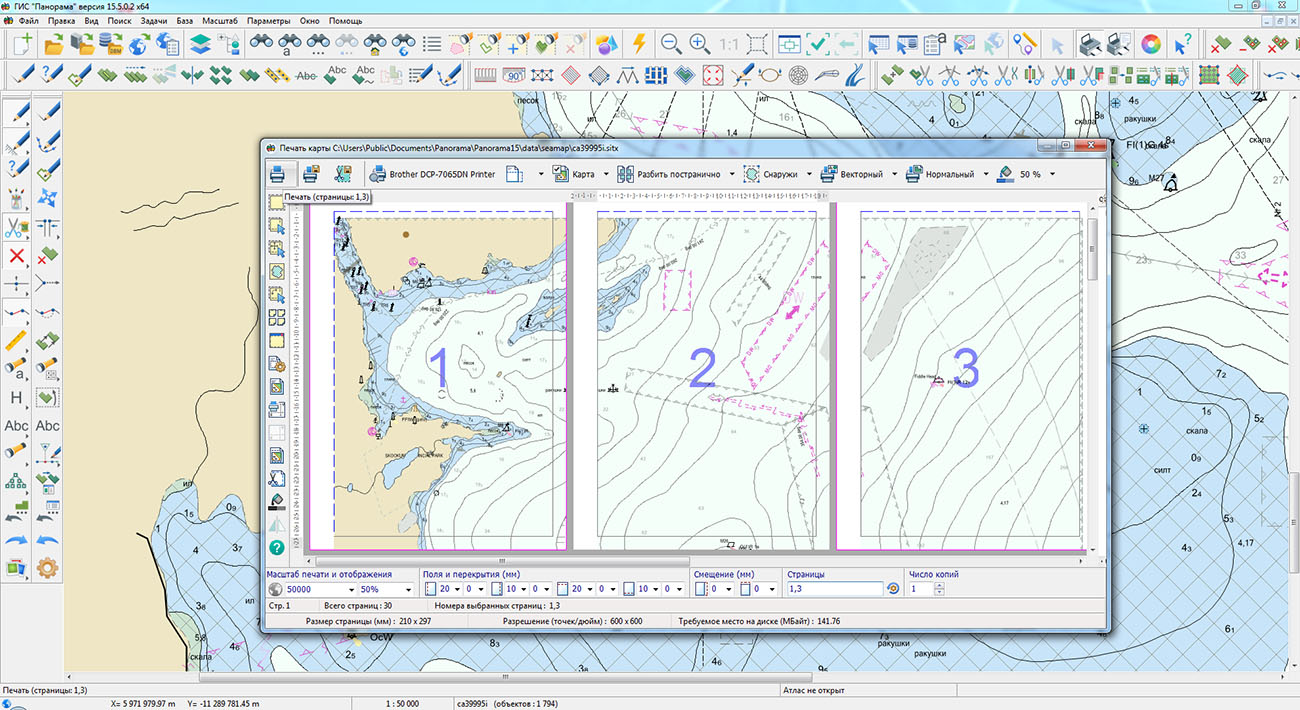1300x710 pixels.
Task: Expand the Разбить постранично dropdown
Action: (x=733, y=174)
